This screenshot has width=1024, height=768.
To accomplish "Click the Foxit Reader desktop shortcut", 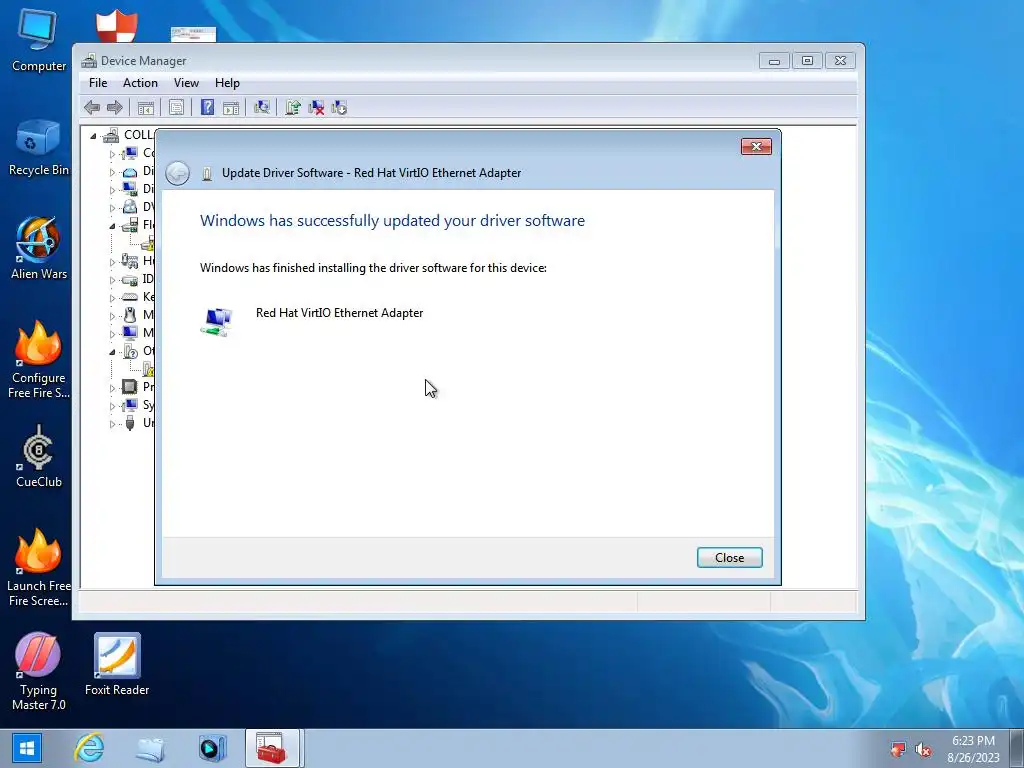I will click(117, 665).
